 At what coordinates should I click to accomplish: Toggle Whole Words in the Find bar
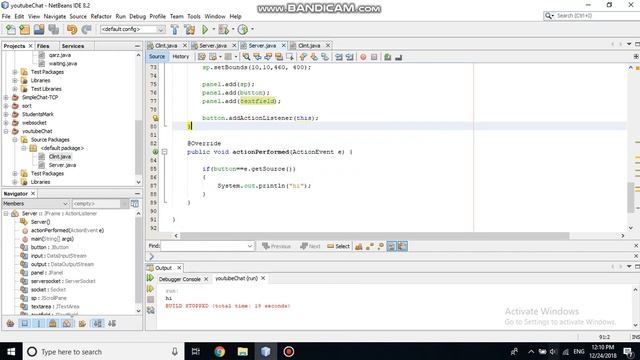[x=370, y=246]
